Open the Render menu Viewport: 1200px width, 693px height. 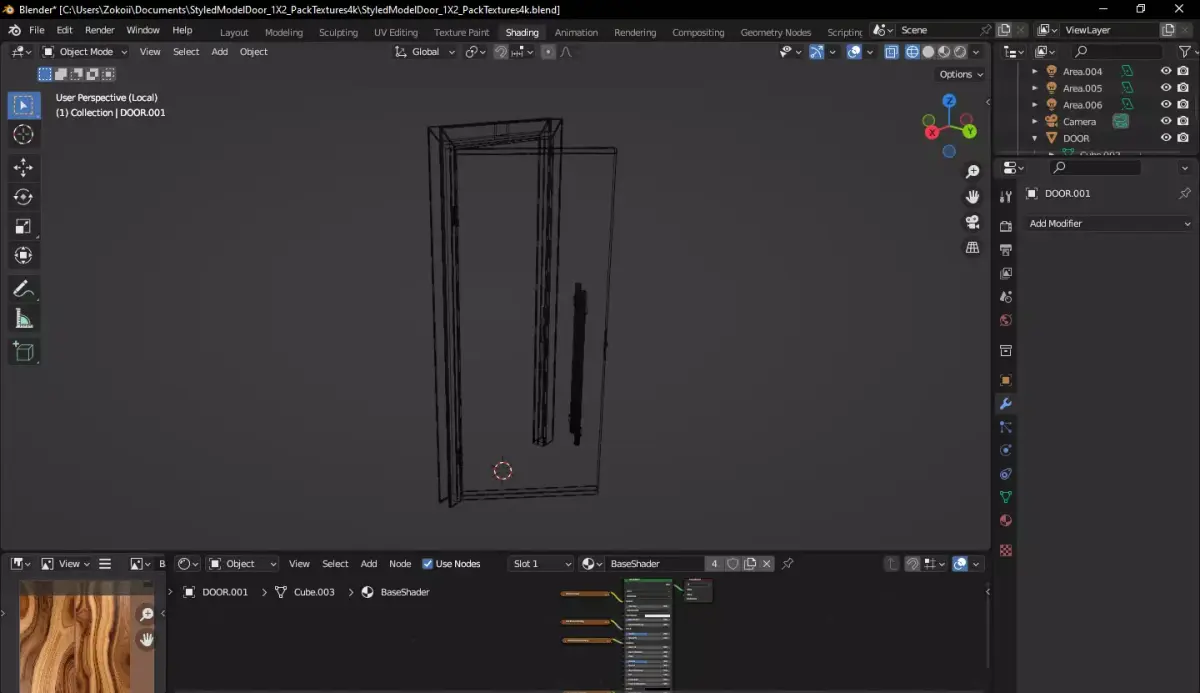point(99,31)
